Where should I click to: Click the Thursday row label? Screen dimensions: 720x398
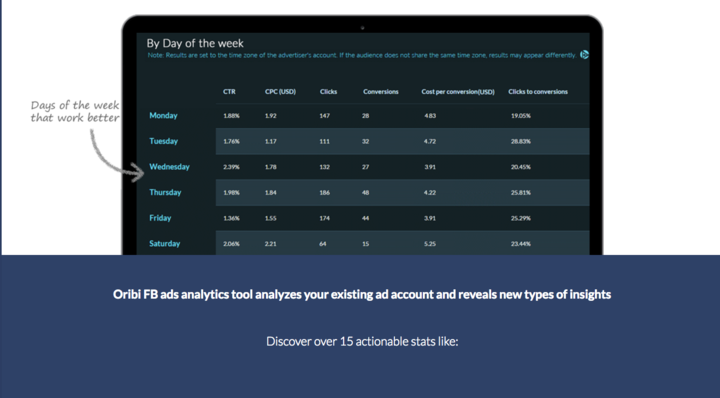point(165,193)
